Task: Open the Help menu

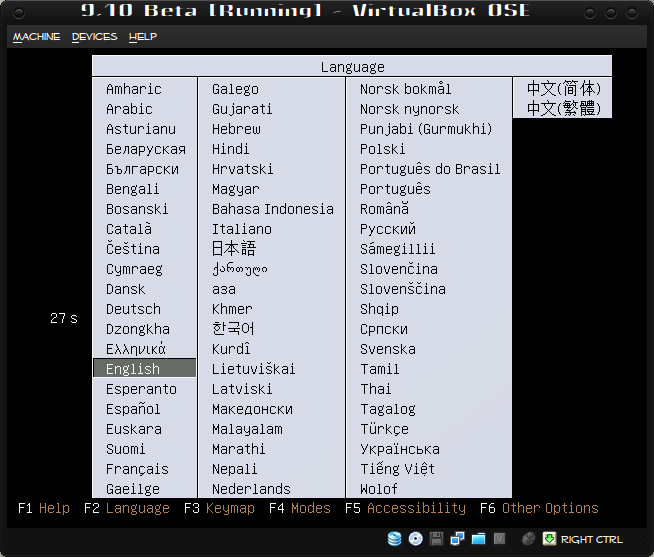Action: [143, 37]
